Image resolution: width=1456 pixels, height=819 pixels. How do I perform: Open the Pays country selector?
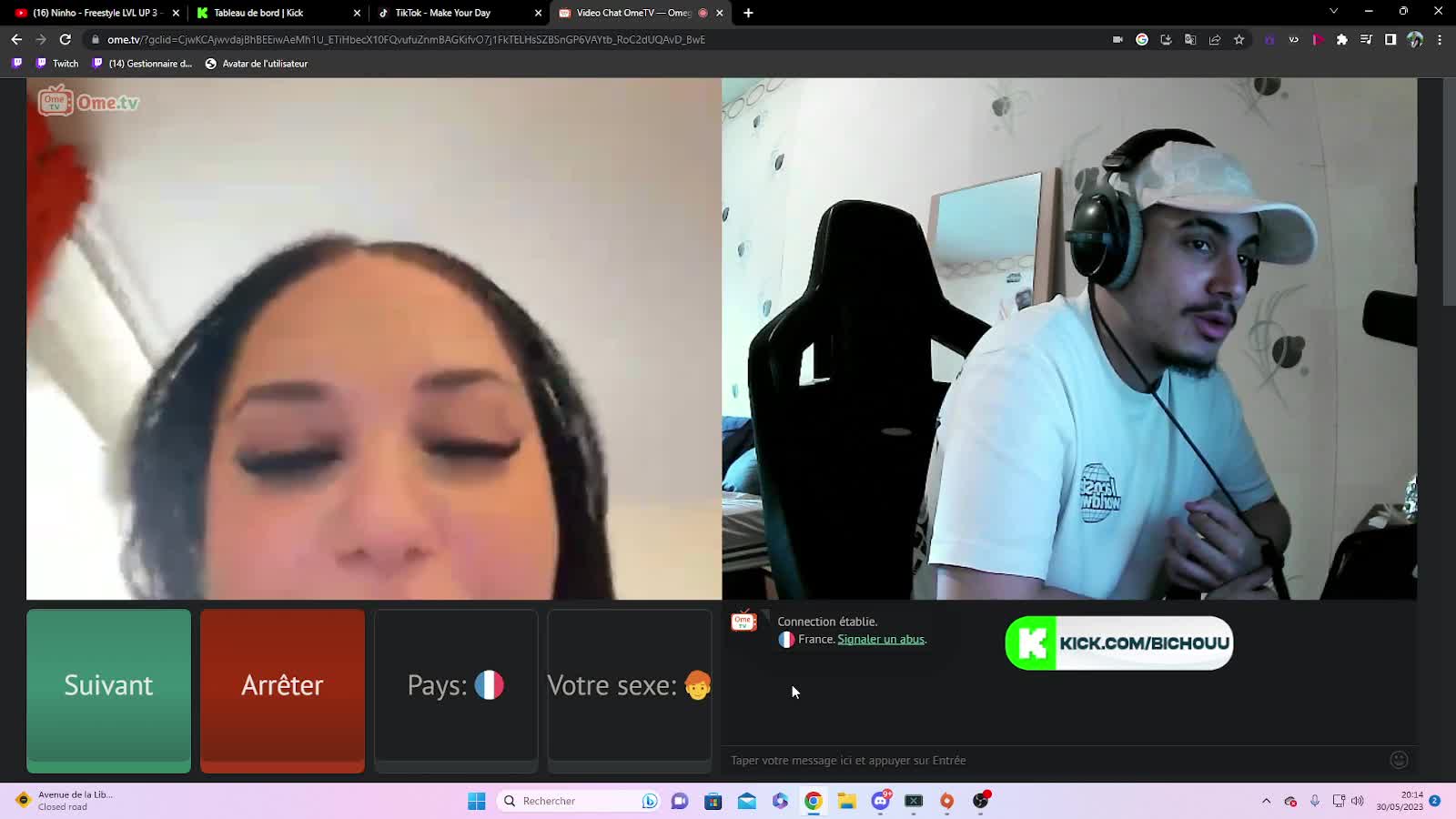(456, 686)
